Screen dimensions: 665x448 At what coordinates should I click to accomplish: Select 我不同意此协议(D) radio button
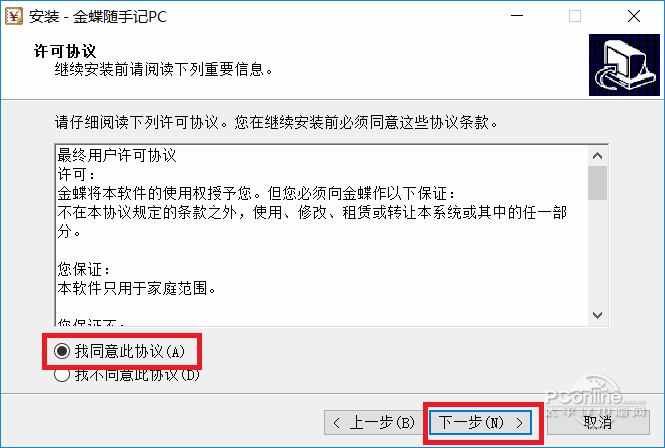click(x=62, y=375)
